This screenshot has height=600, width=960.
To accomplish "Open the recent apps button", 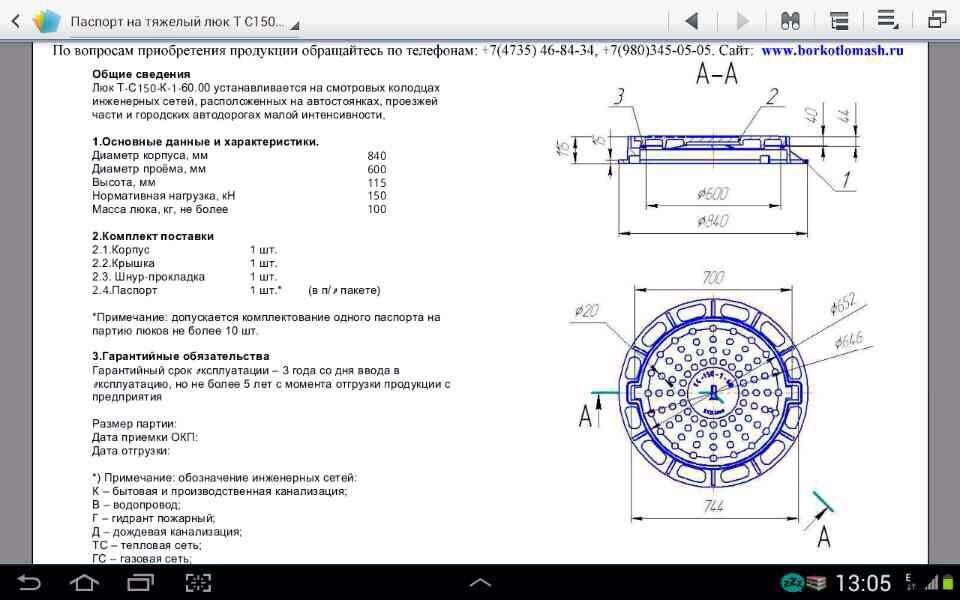I will 140,582.
